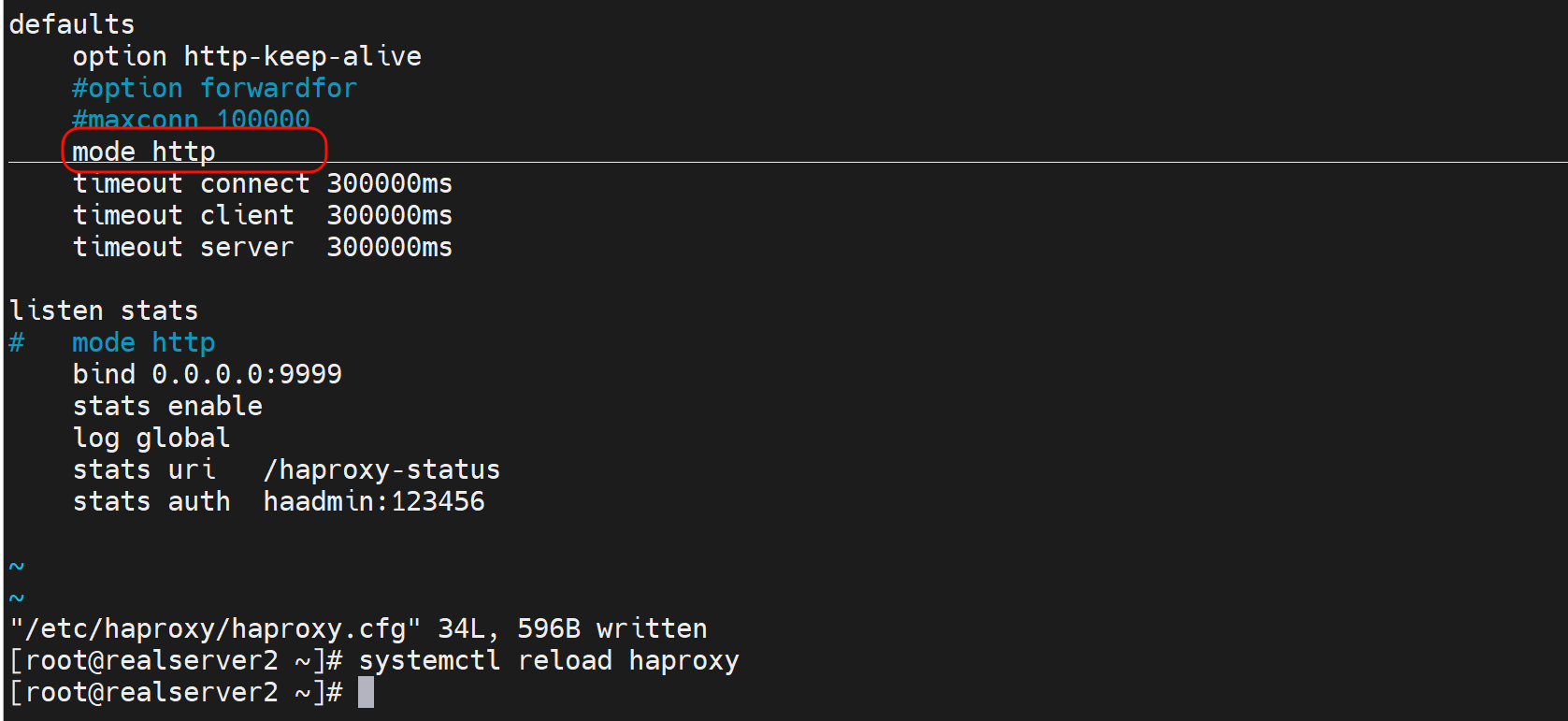Click the first tilde empty-line marker
Screen dimensions: 1568x721
[17, 566]
